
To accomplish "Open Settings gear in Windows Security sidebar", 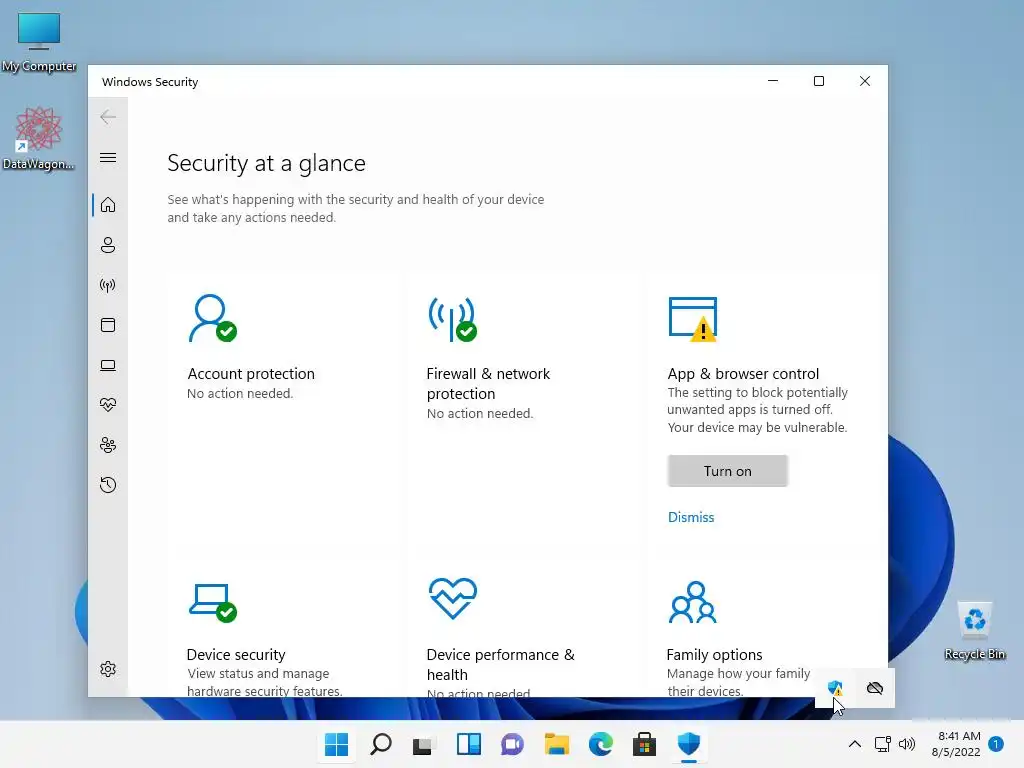I will 108,669.
